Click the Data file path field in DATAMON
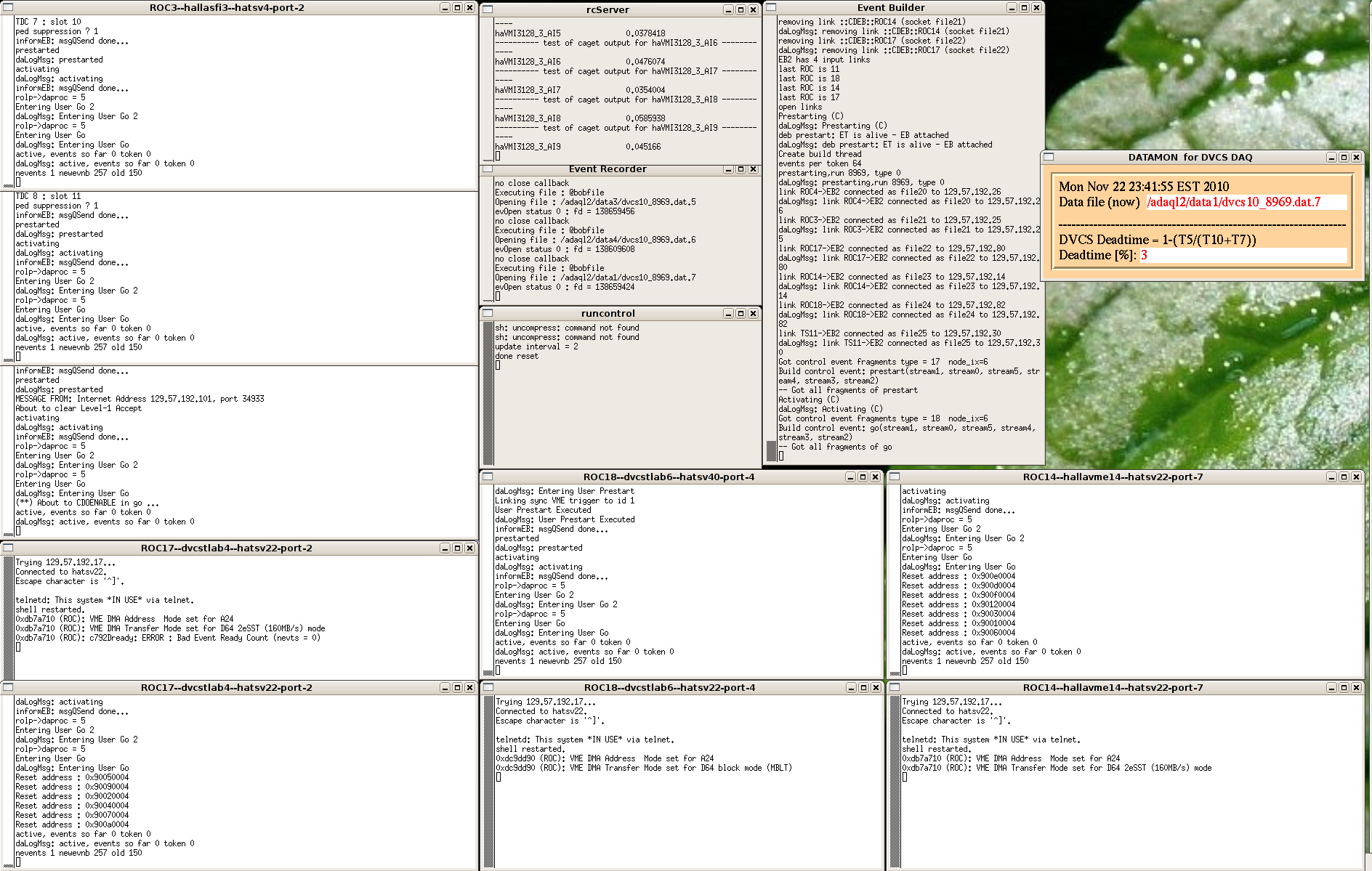Viewport: 1372px width, 871px height. (1247, 202)
